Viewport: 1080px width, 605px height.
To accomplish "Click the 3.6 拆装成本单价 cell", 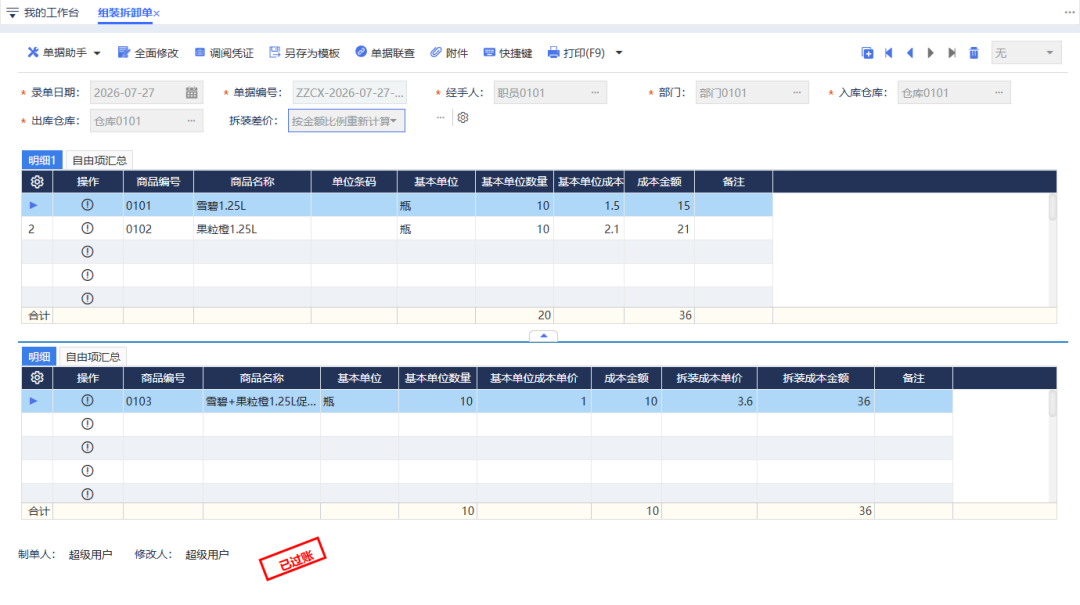I will (709, 401).
